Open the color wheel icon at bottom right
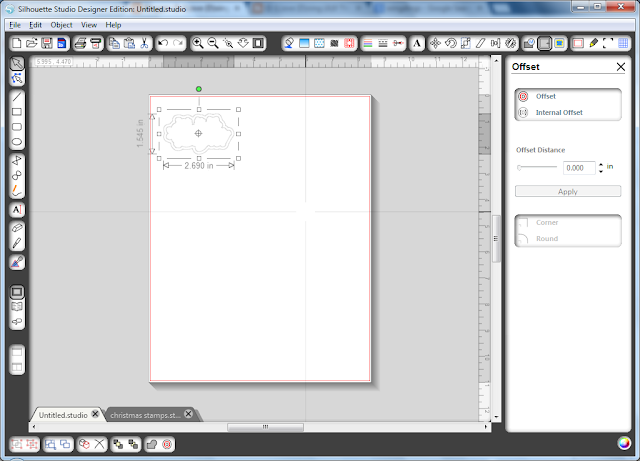640x461 pixels. pyautogui.click(x=624, y=443)
